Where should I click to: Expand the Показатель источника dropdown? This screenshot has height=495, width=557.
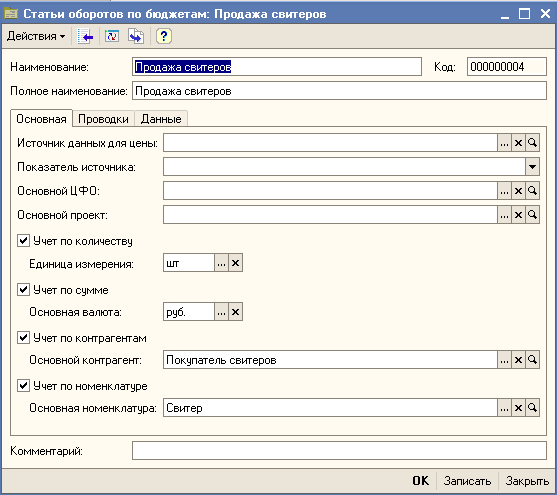(532, 167)
